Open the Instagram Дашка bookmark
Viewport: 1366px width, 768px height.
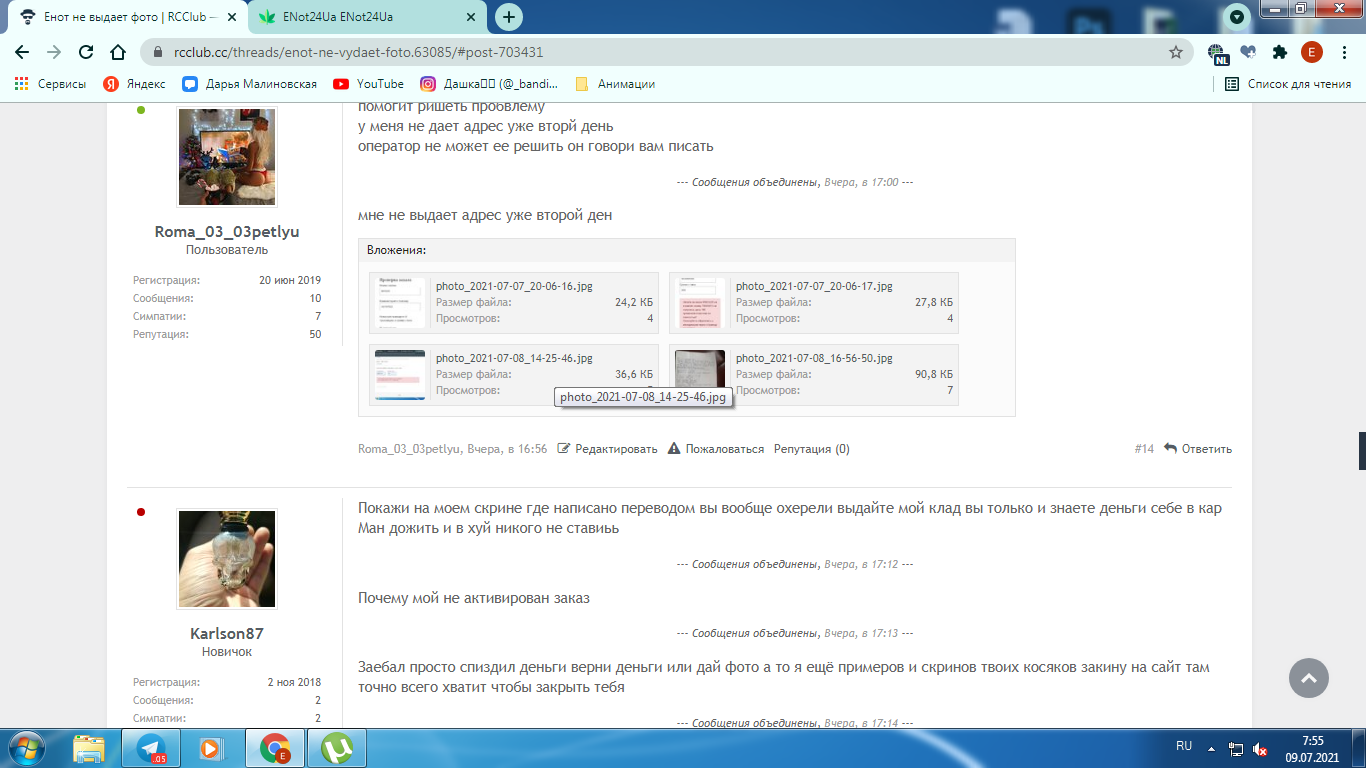[489, 84]
